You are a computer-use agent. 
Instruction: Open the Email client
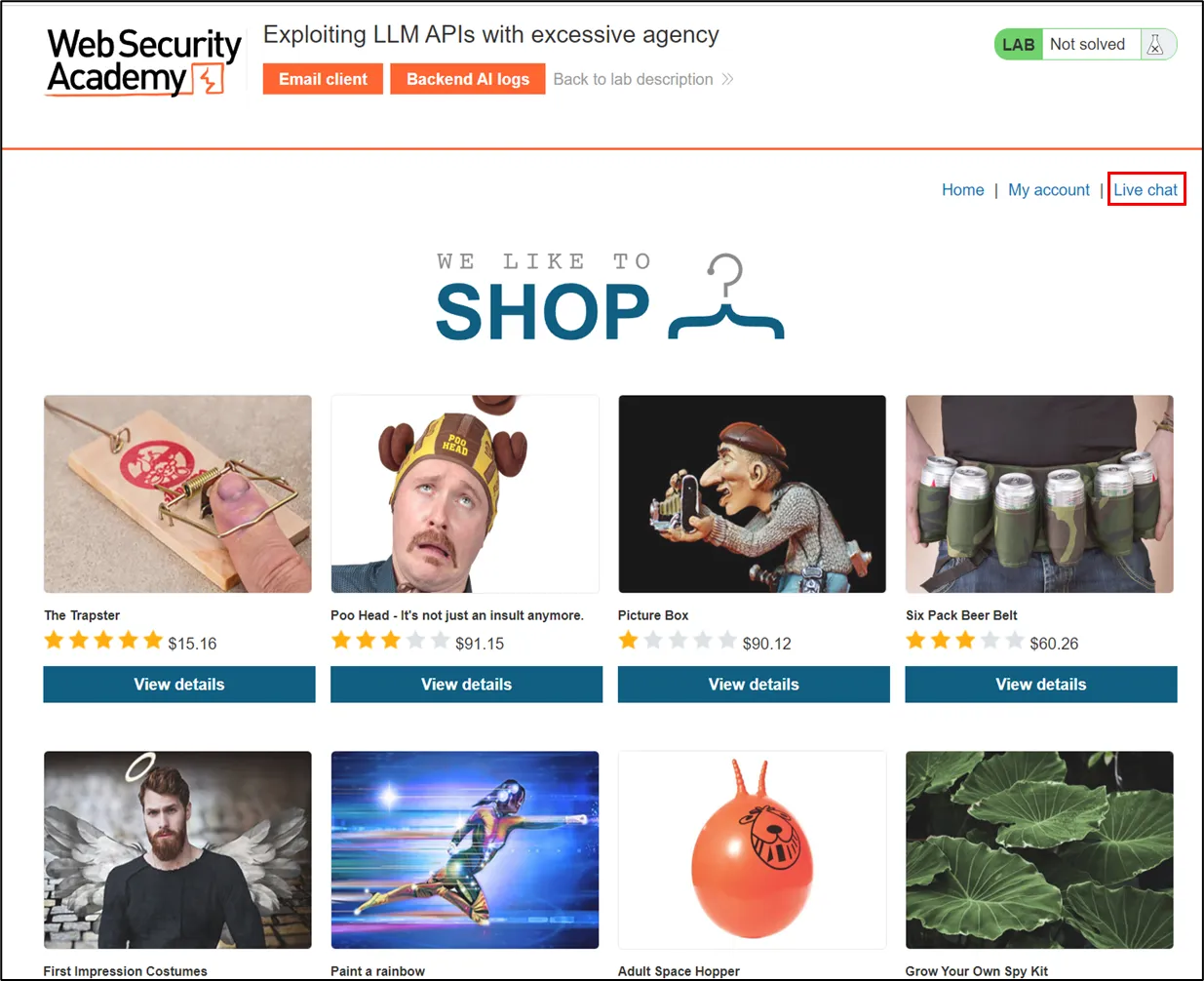point(323,79)
